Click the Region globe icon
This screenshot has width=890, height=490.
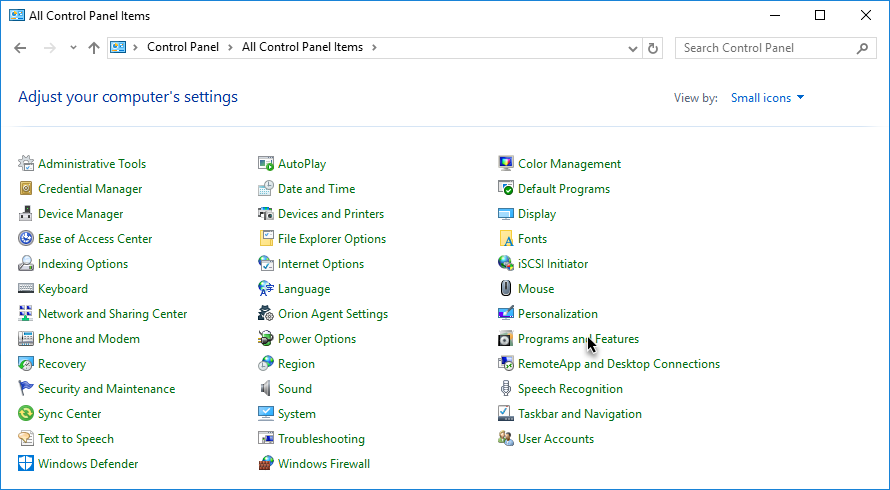pos(266,363)
